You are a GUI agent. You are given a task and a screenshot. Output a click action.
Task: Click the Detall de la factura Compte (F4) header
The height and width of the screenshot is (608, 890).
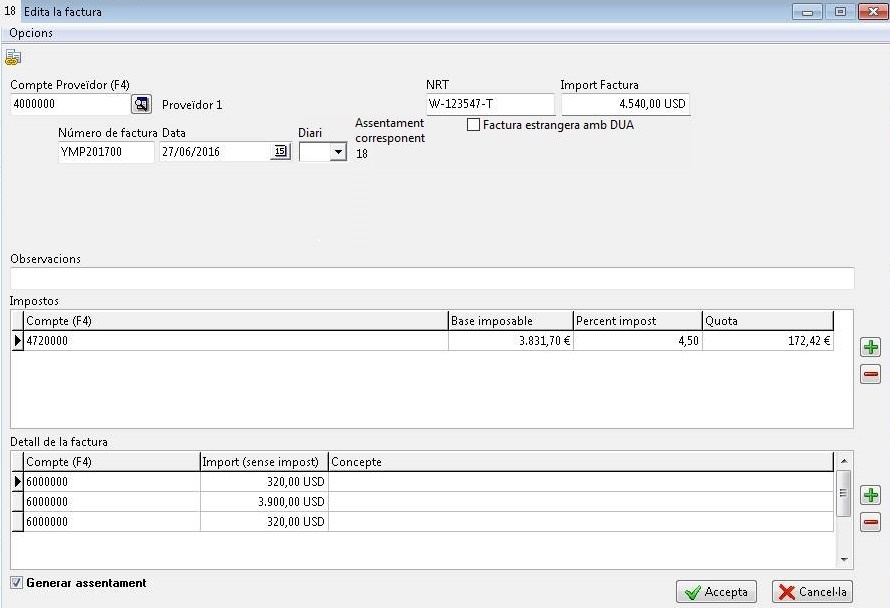[x=112, y=462]
